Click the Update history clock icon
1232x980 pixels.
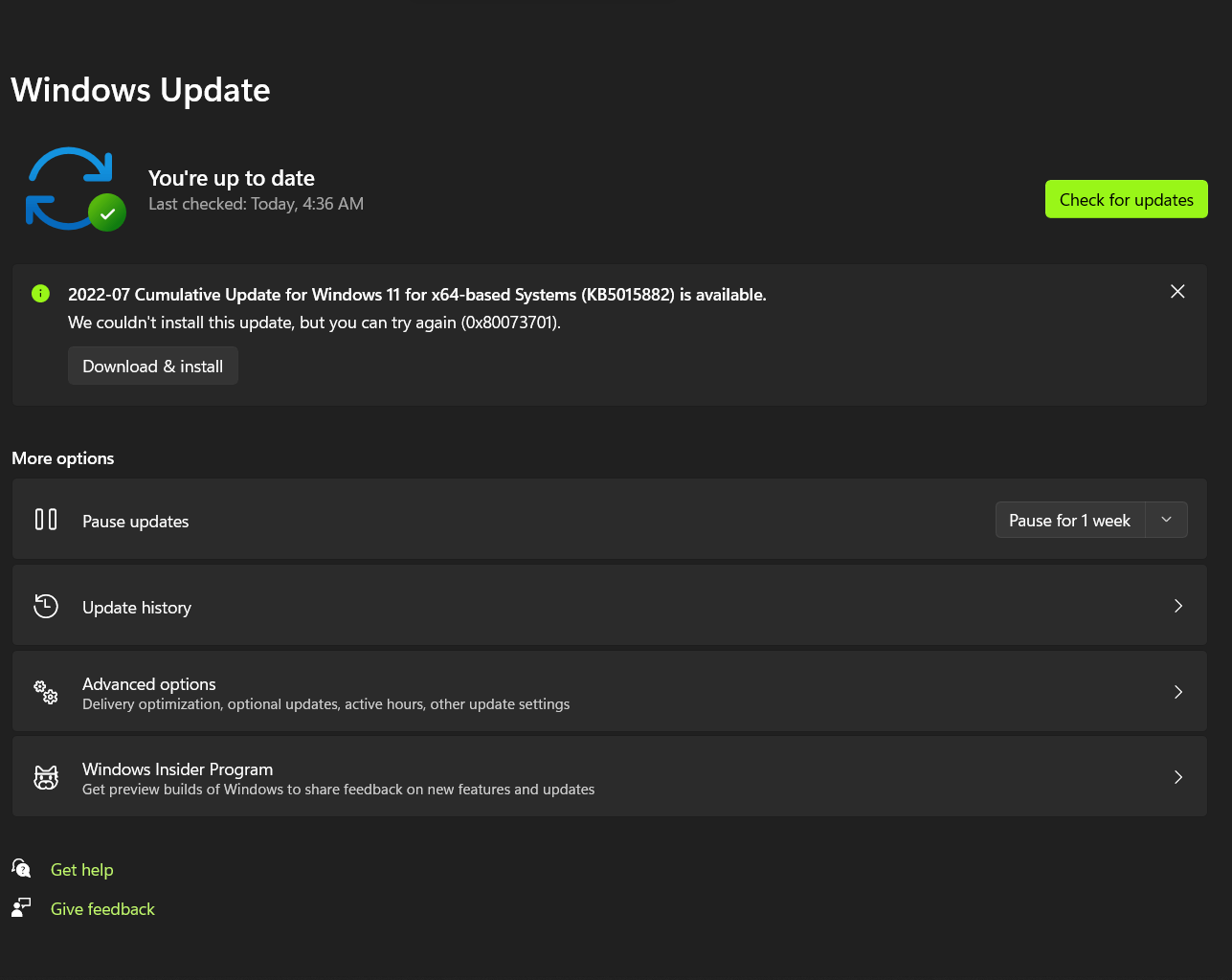coord(46,606)
